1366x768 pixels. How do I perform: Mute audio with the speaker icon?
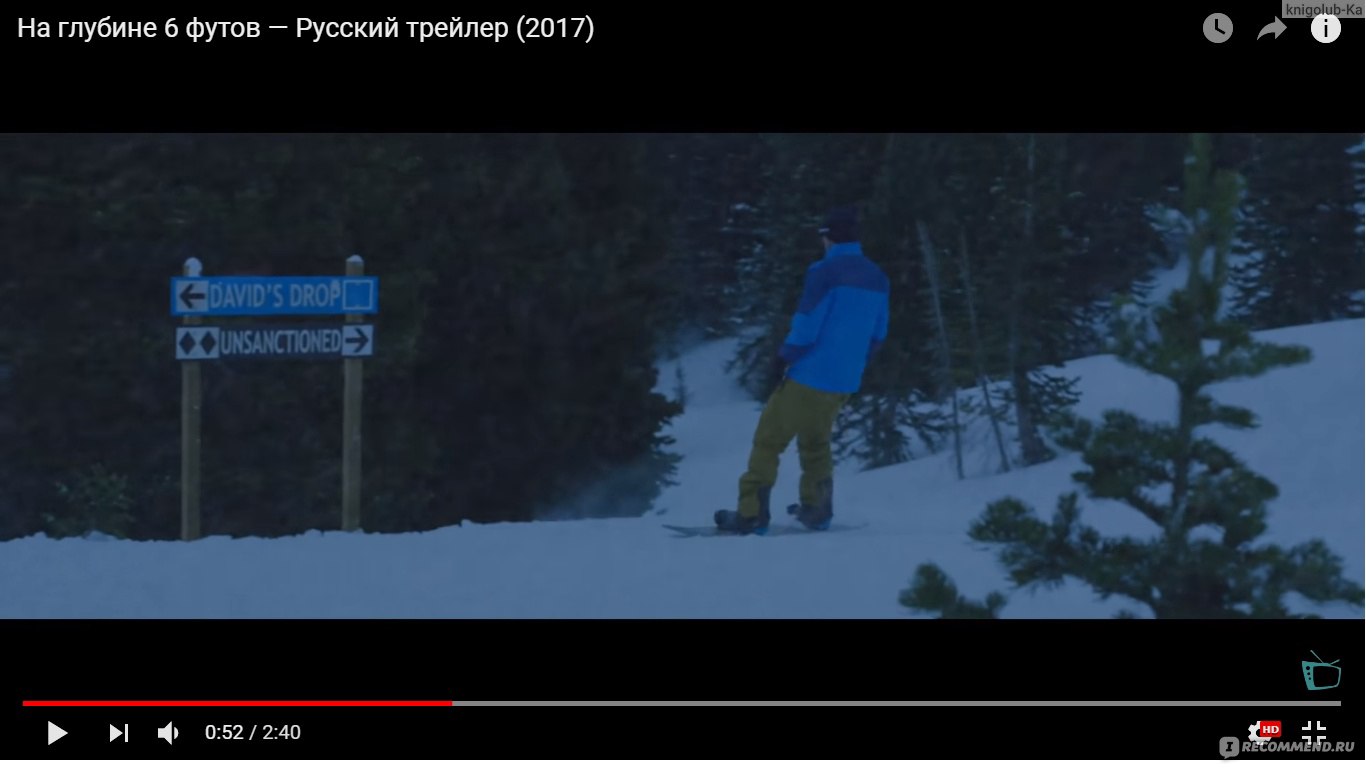tap(168, 733)
